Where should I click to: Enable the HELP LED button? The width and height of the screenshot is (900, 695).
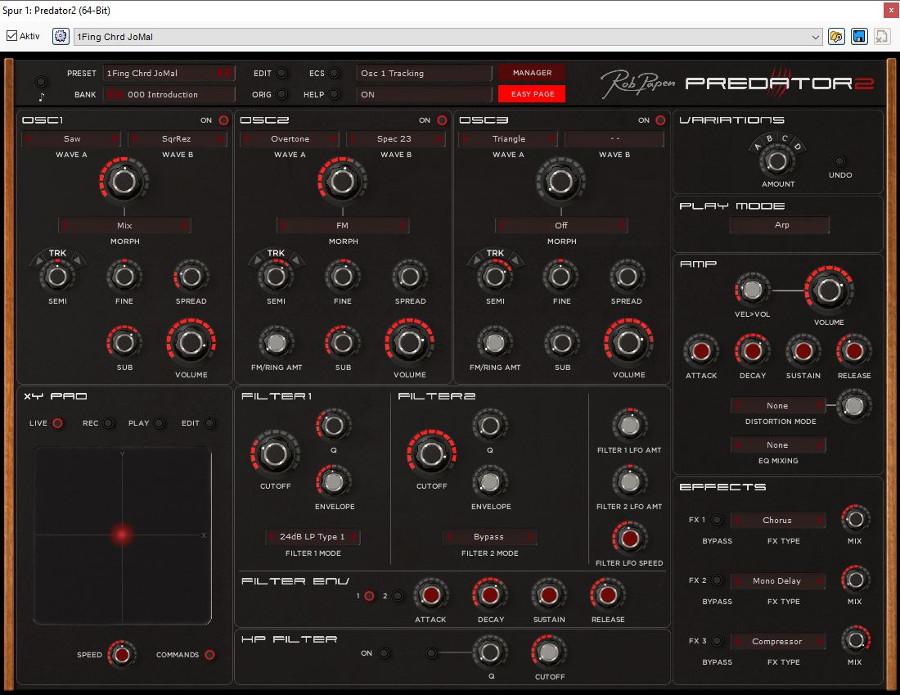334,94
